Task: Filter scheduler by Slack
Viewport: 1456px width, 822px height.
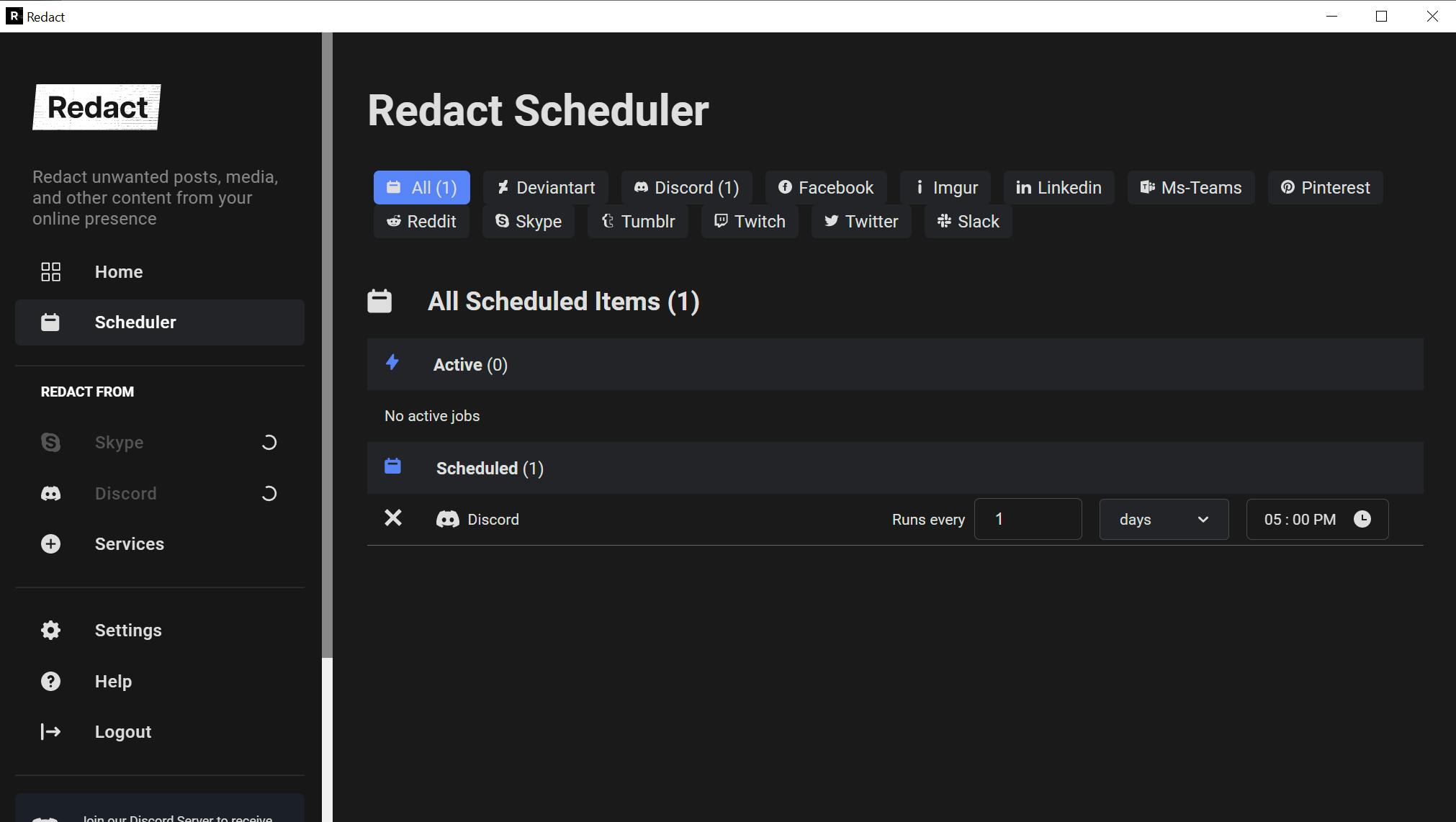Action: click(x=969, y=222)
